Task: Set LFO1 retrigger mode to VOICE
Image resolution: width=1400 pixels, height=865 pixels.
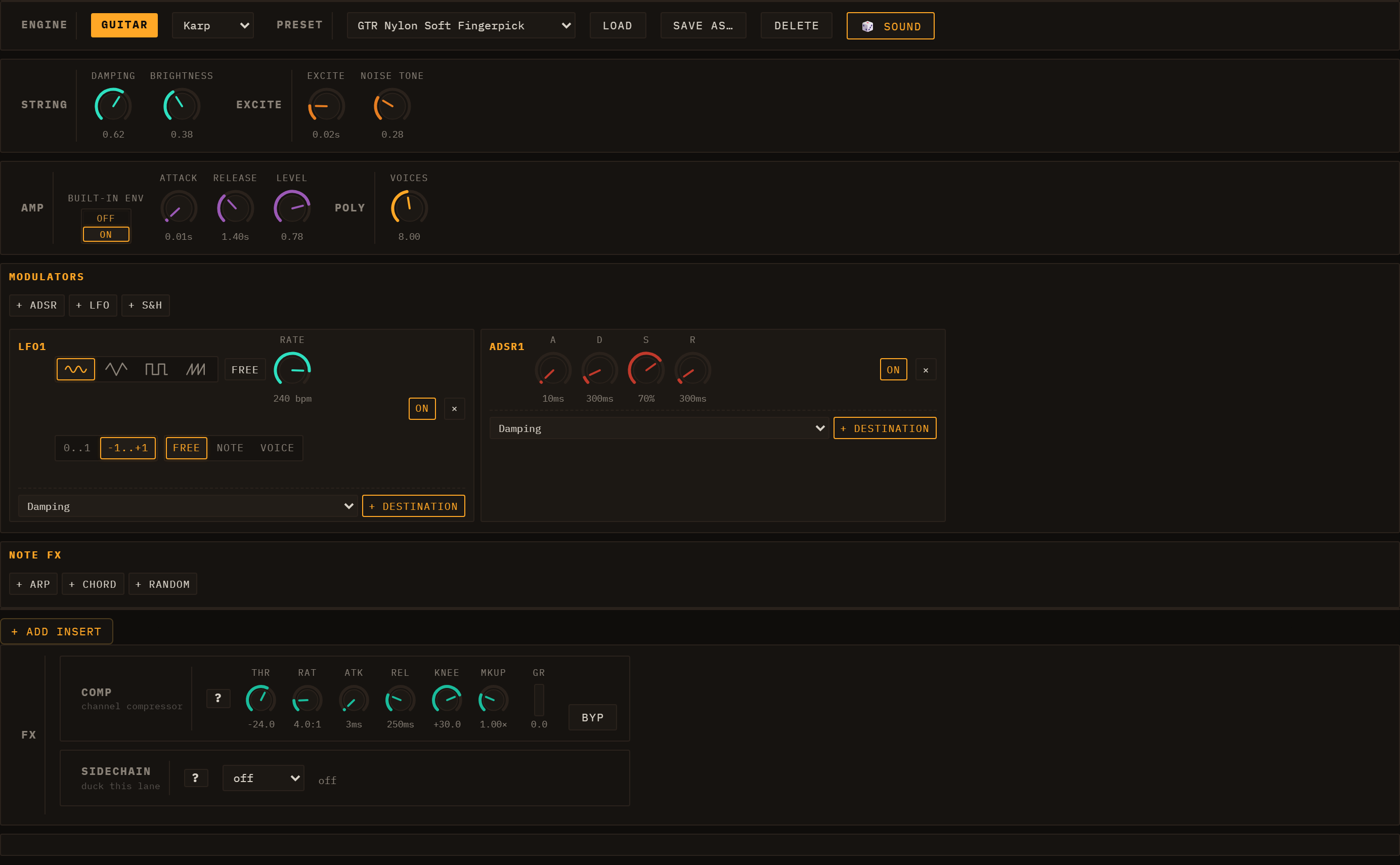Action: (277, 448)
